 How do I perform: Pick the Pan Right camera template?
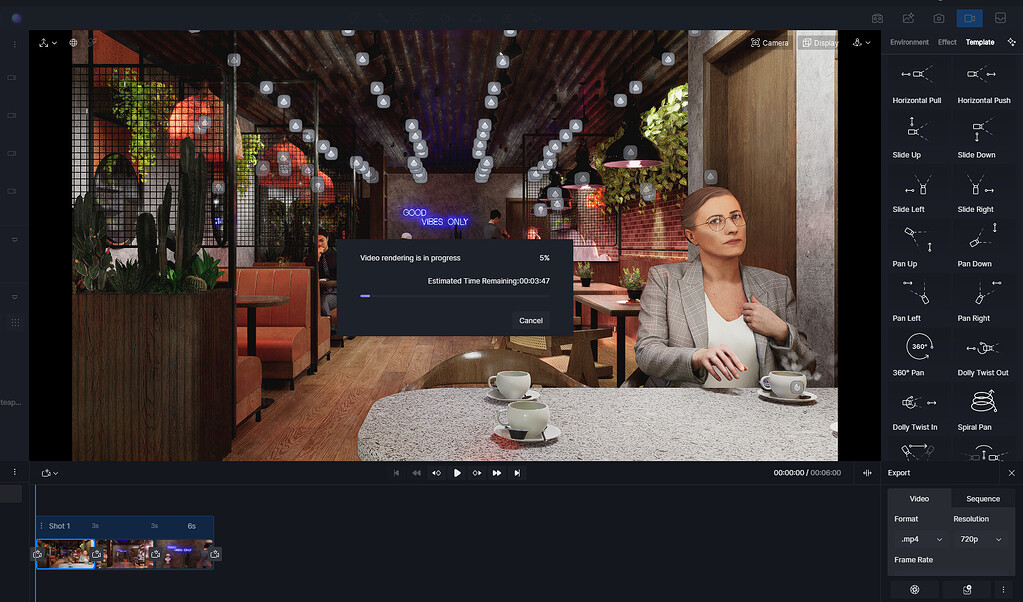click(983, 297)
